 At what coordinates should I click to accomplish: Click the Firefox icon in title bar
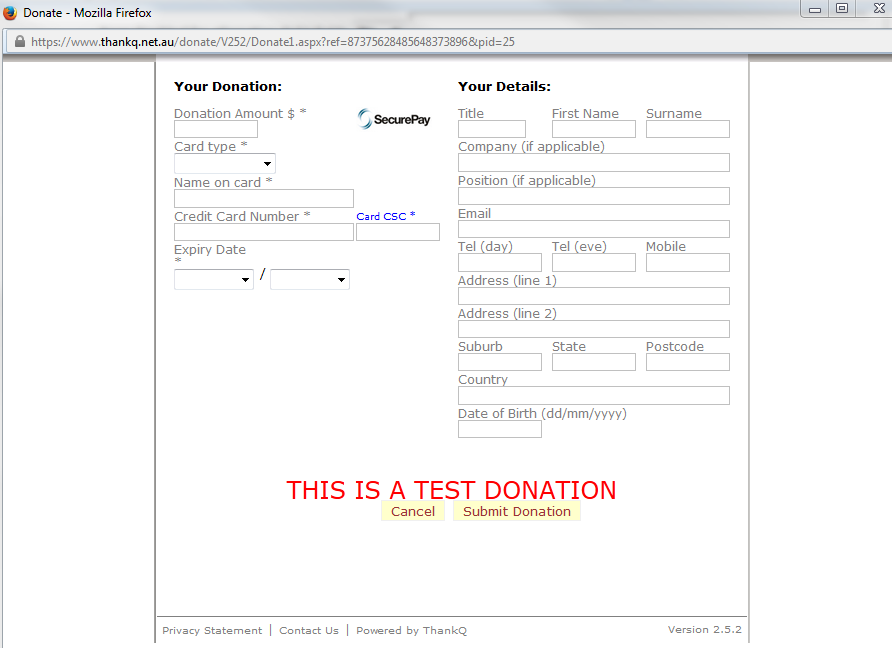click(x=10, y=12)
